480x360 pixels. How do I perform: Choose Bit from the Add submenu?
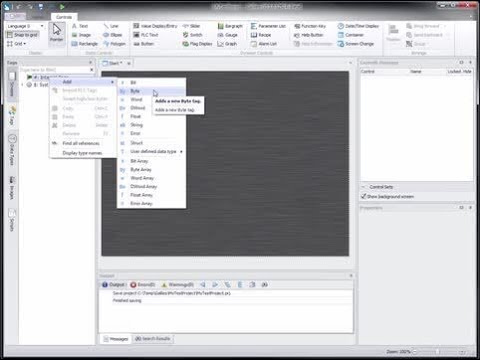tap(152, 82)
